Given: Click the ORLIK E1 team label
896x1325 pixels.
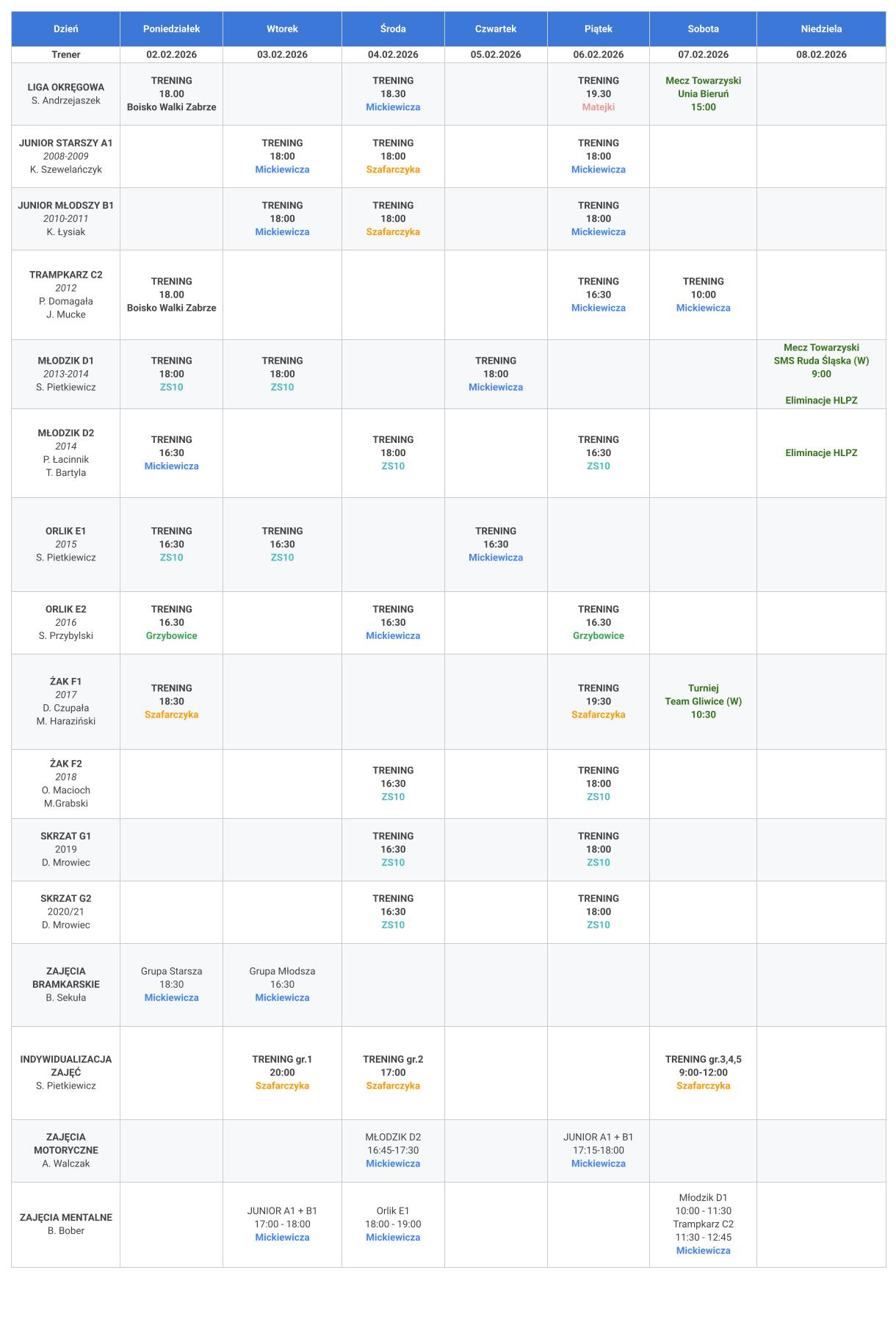Looking at the screenshot, I should (x=66, y=531).
